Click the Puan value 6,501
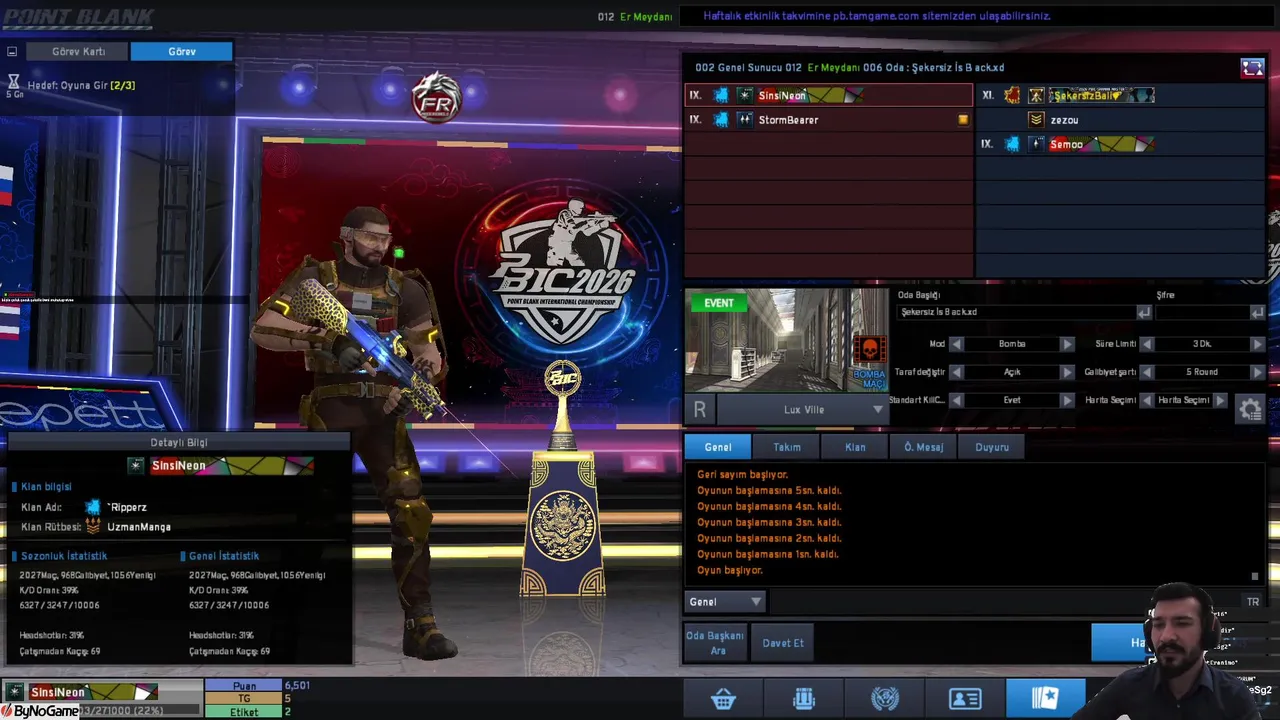 (297, 686)
